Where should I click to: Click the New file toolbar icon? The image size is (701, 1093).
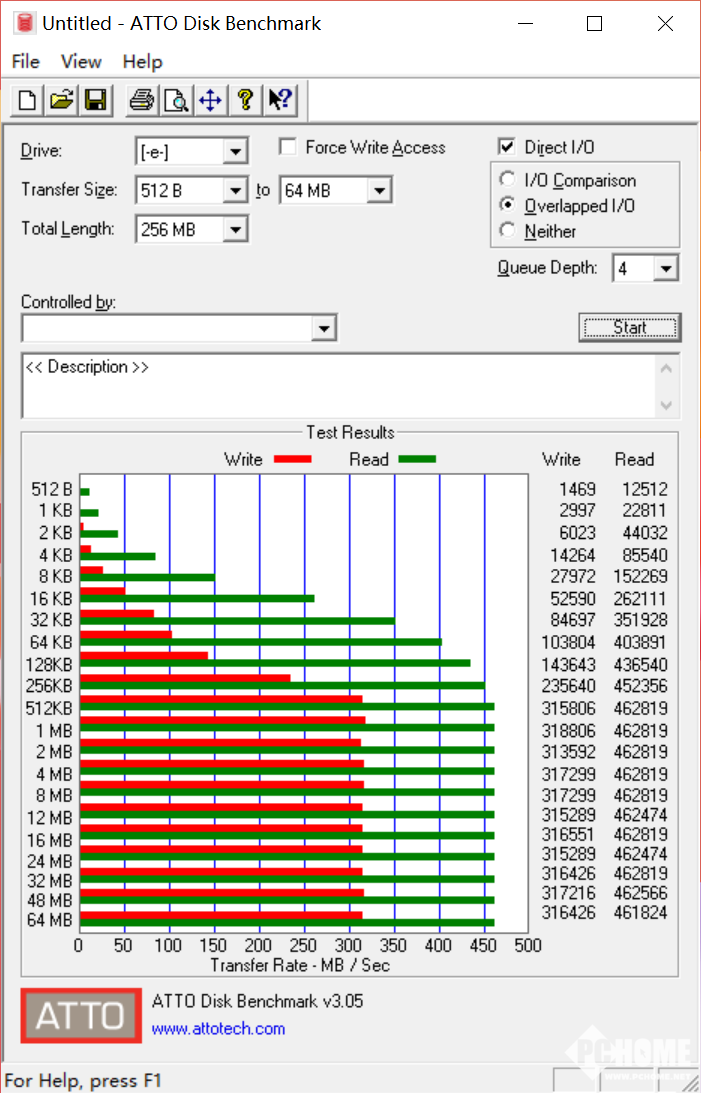tap(28, 100)
